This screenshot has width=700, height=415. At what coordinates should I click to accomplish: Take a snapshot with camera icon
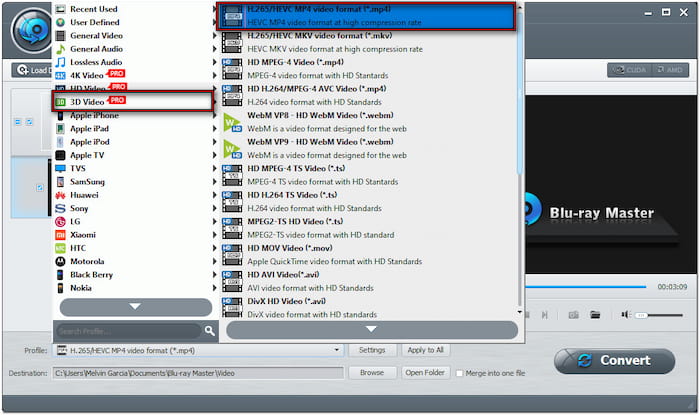click(574, 315)
